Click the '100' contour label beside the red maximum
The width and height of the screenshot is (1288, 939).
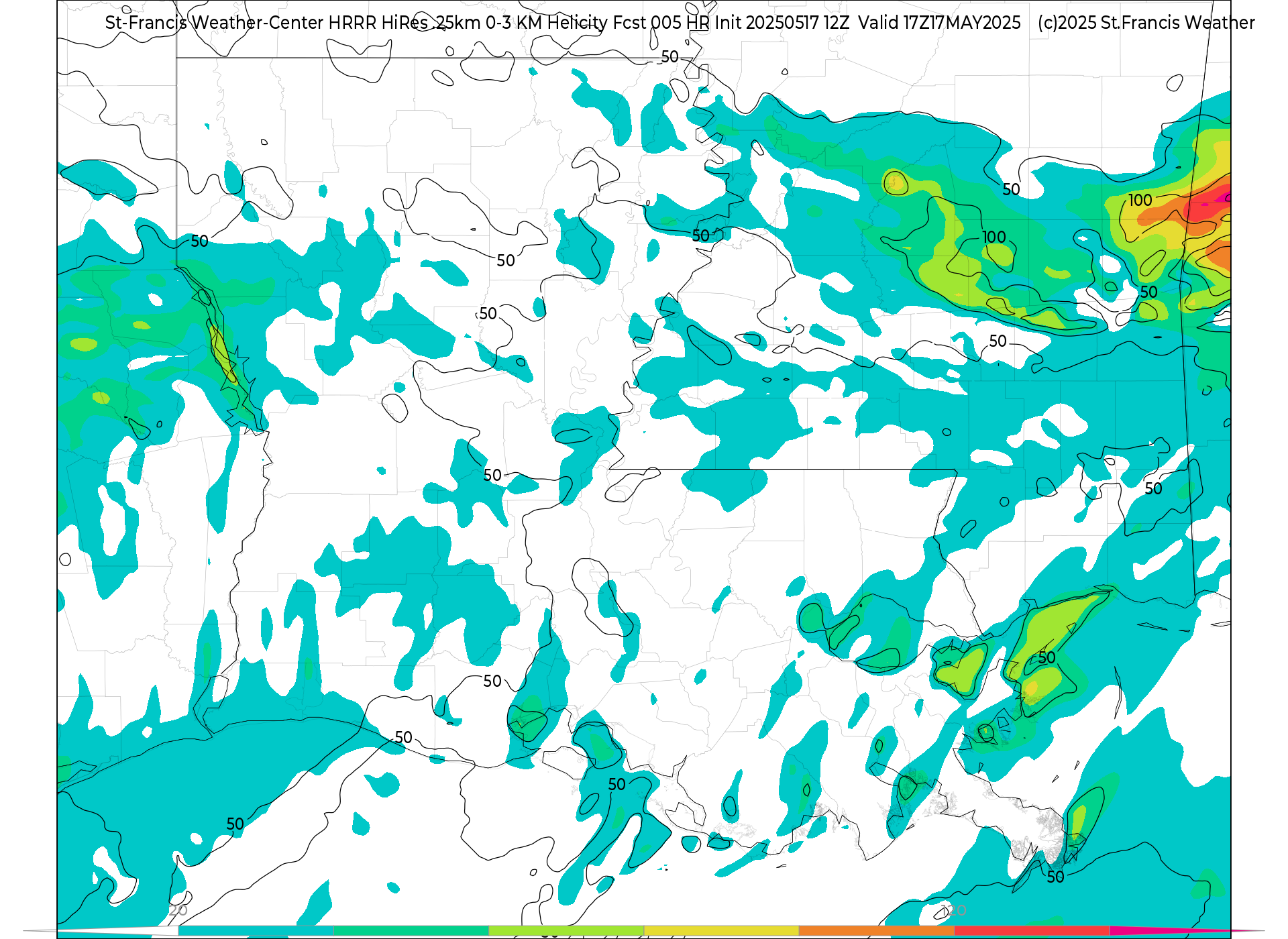[x=1140, y=200]
